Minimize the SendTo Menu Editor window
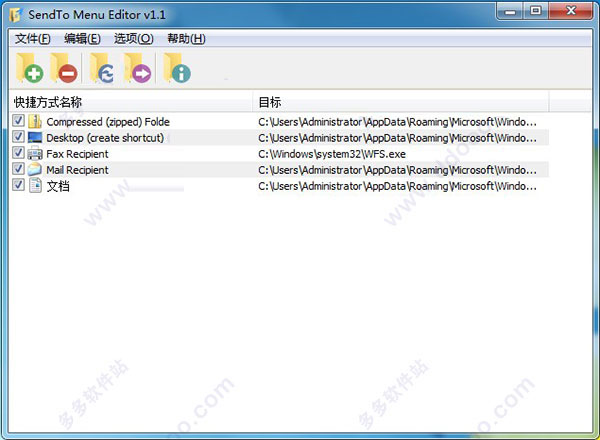This screenshot has height=440, width=600. (x=510, y=11)
